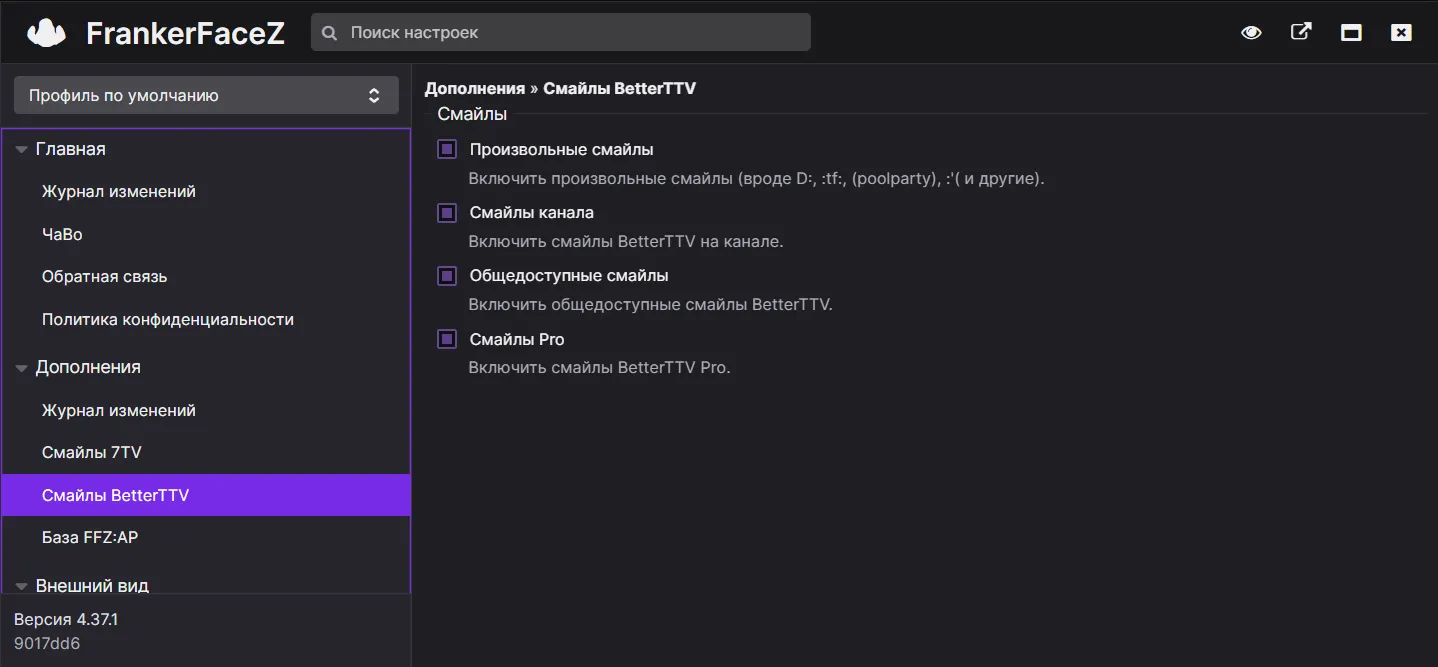Click the eye icon in the header
Viewport: 1438px width, 667px height.
pos(1251,32)
